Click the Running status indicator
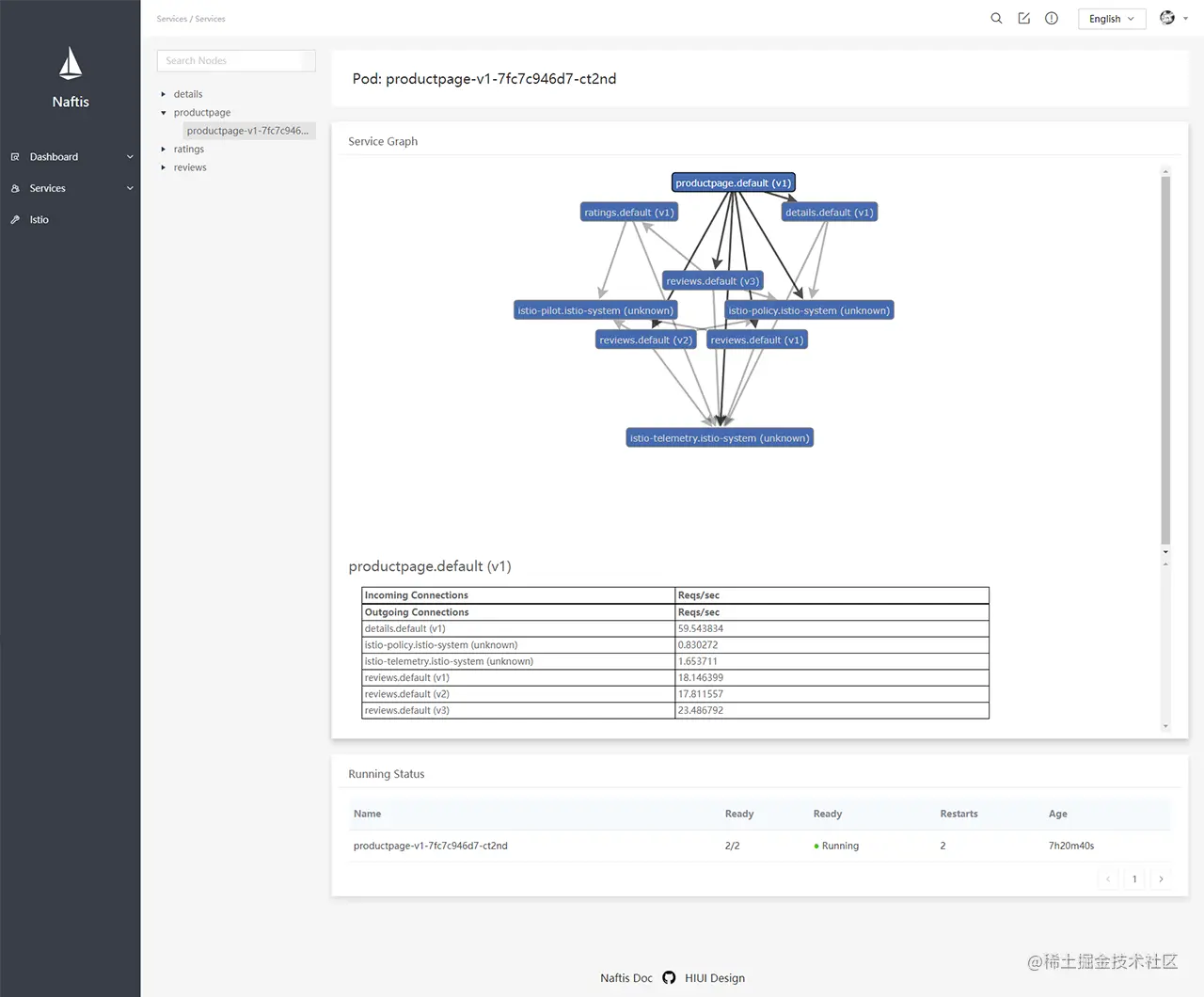 (x=836, y=846)
